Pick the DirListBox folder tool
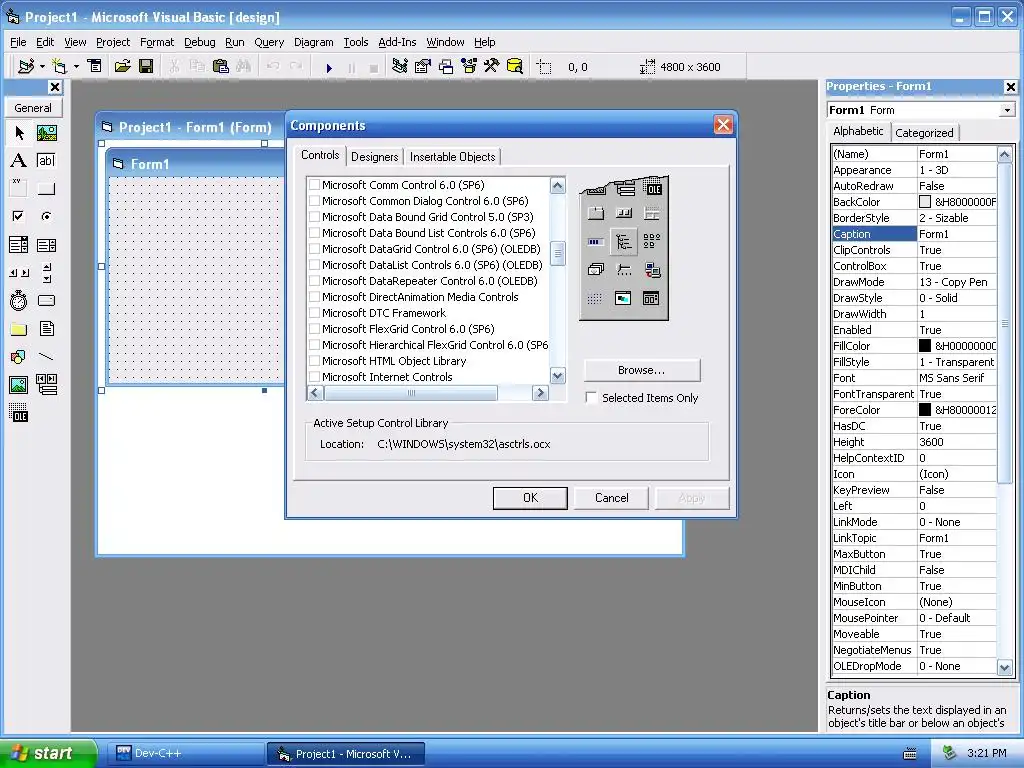Image resolution: width=1024 pixels, height=768 pixels. coord(19,328)
